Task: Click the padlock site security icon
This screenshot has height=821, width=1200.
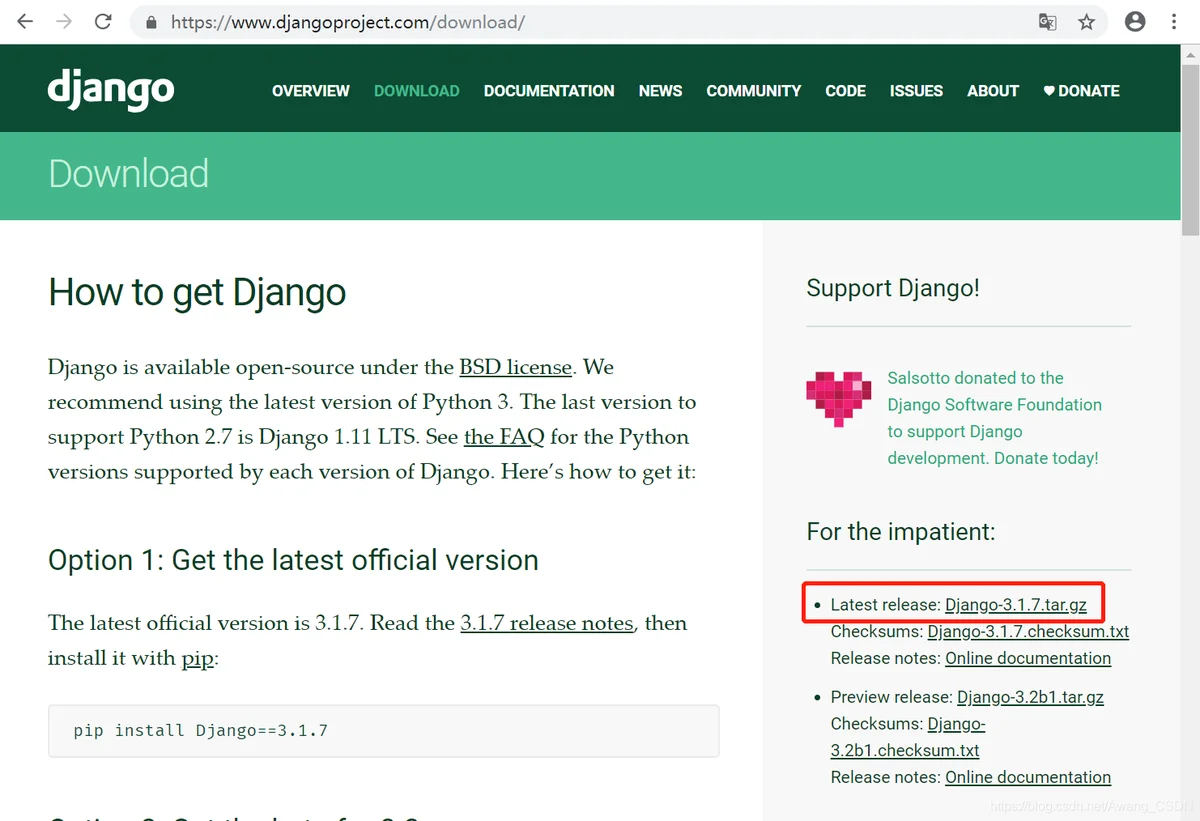Action: [151, 22]
